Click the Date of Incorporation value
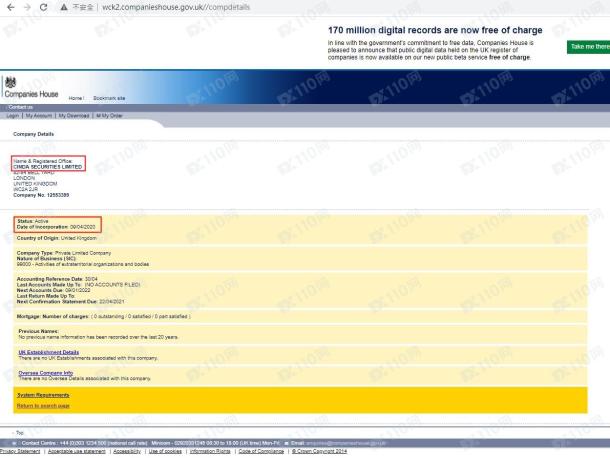The width and height of the screenshot is (610, 458). coord(82,227)
